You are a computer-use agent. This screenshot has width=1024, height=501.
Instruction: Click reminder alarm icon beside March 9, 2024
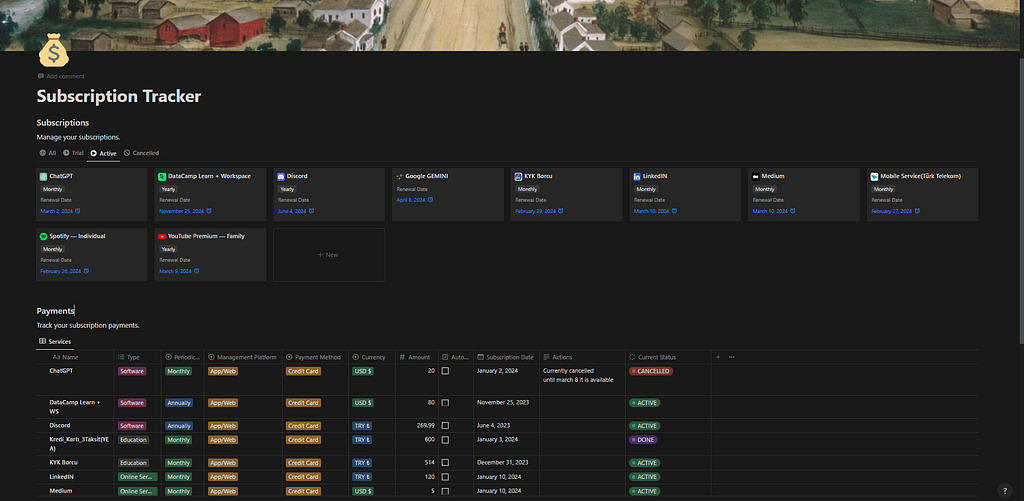coord(197,270)
